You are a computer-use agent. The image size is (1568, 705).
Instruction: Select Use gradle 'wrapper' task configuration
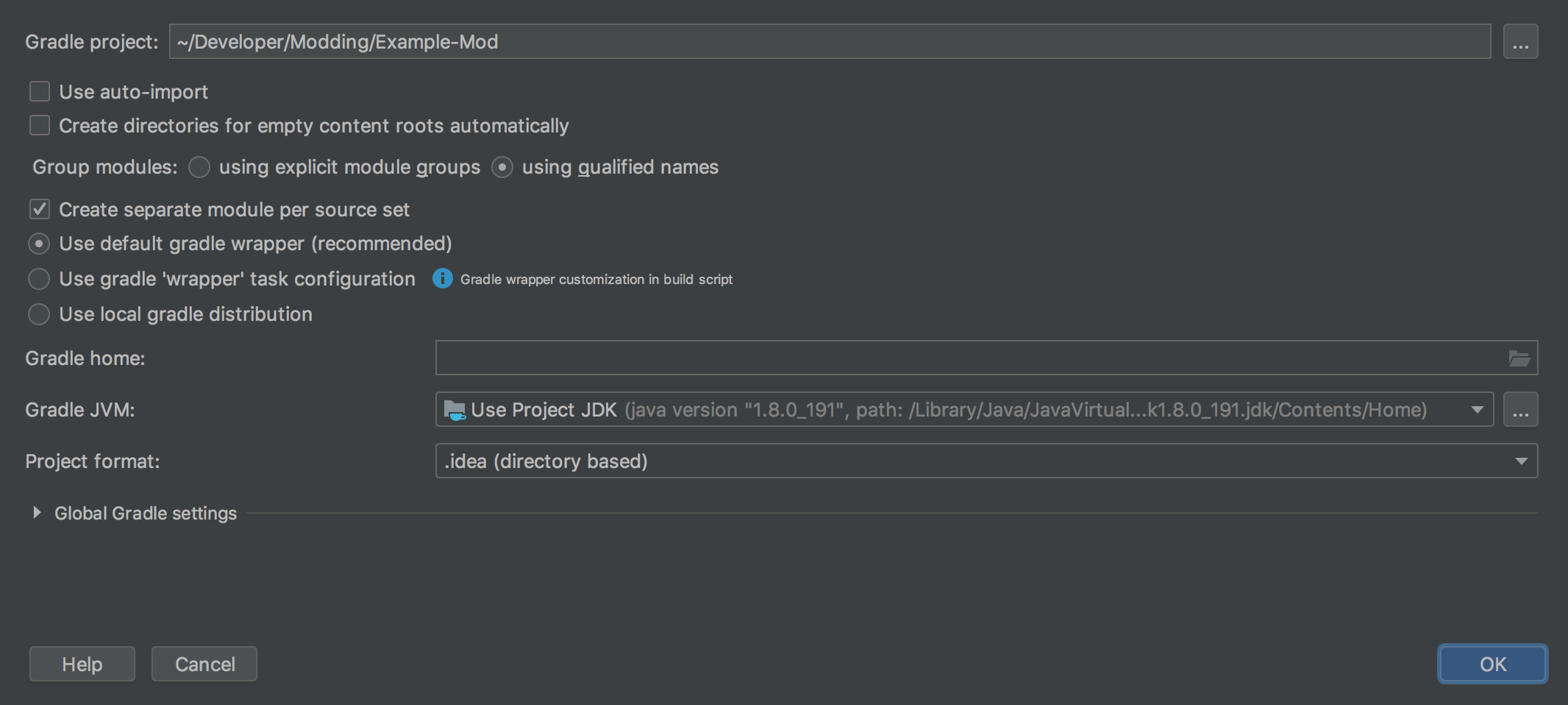[x=39, y=279]
